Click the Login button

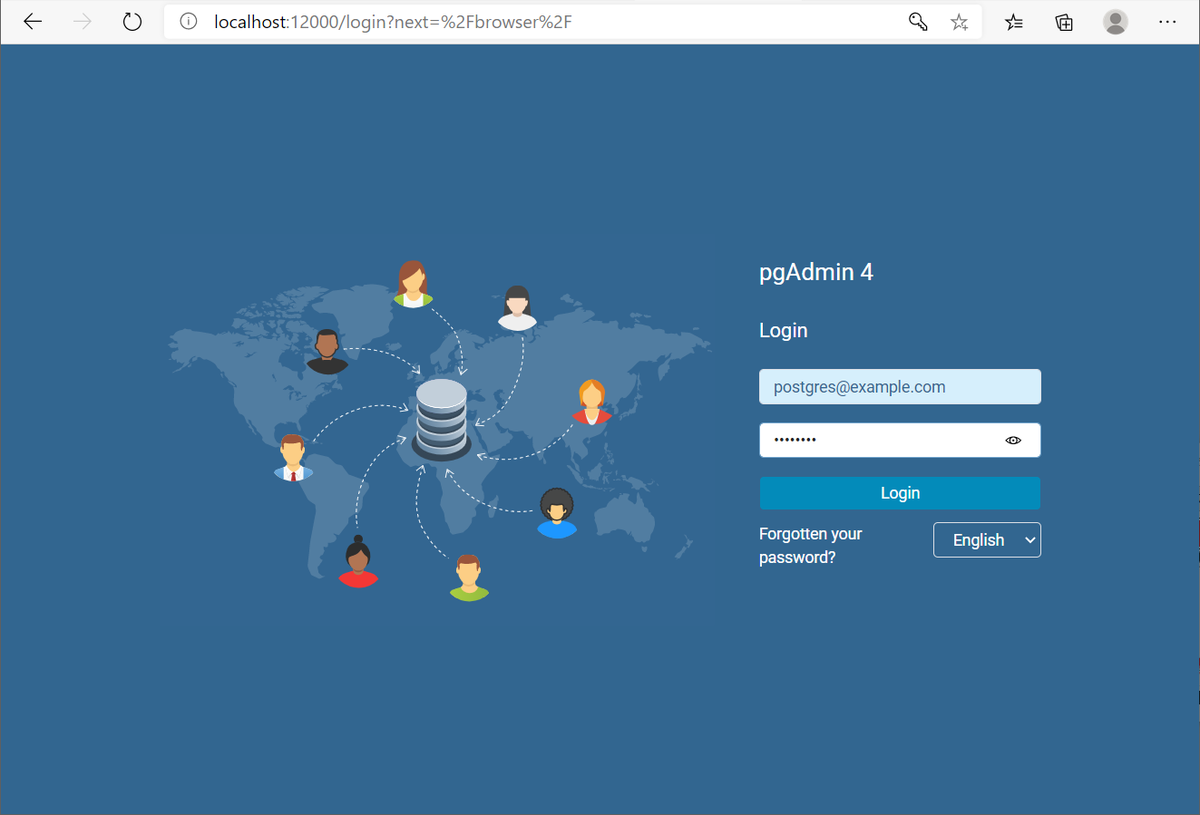pos(900,493)
